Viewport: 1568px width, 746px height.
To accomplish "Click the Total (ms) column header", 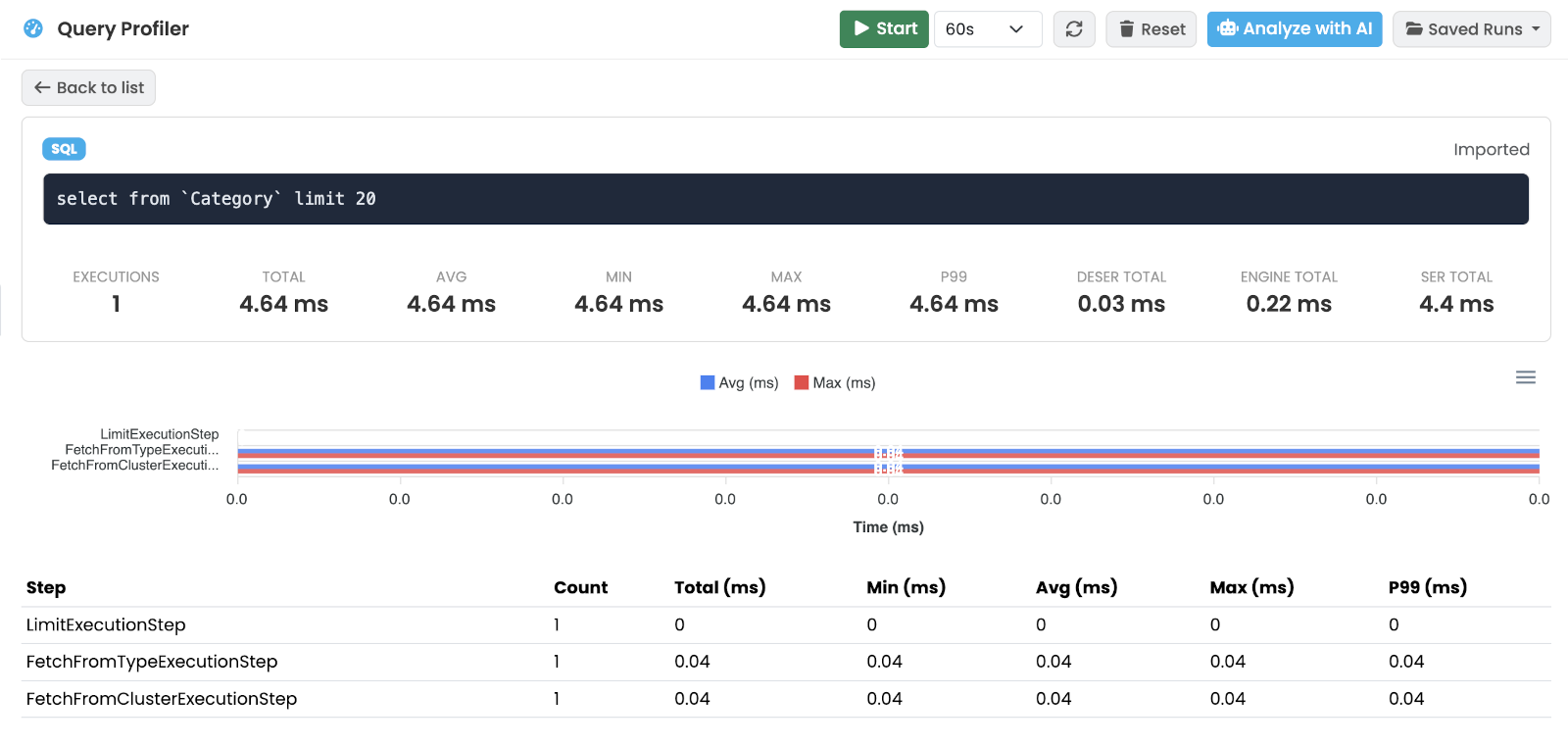I will (720, 587).
